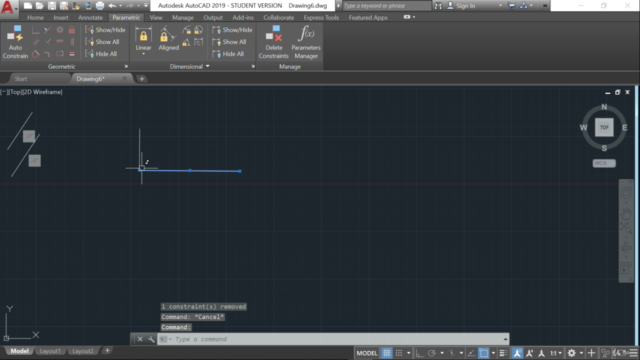Open the Undo history dropdown arrow
The height and width of the screenshot is (360, 640).
click(120, 6)
